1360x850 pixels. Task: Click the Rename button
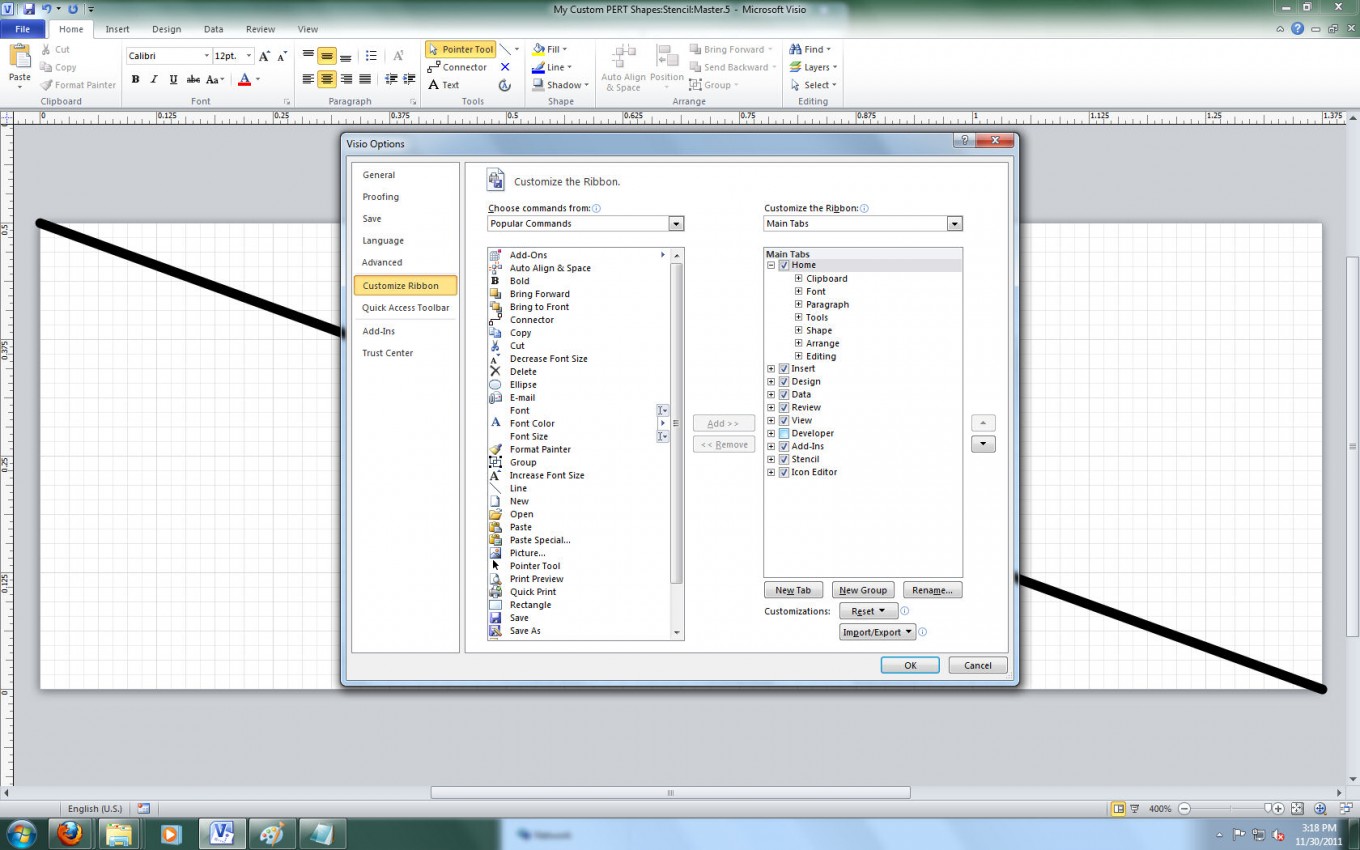[931, 589]
